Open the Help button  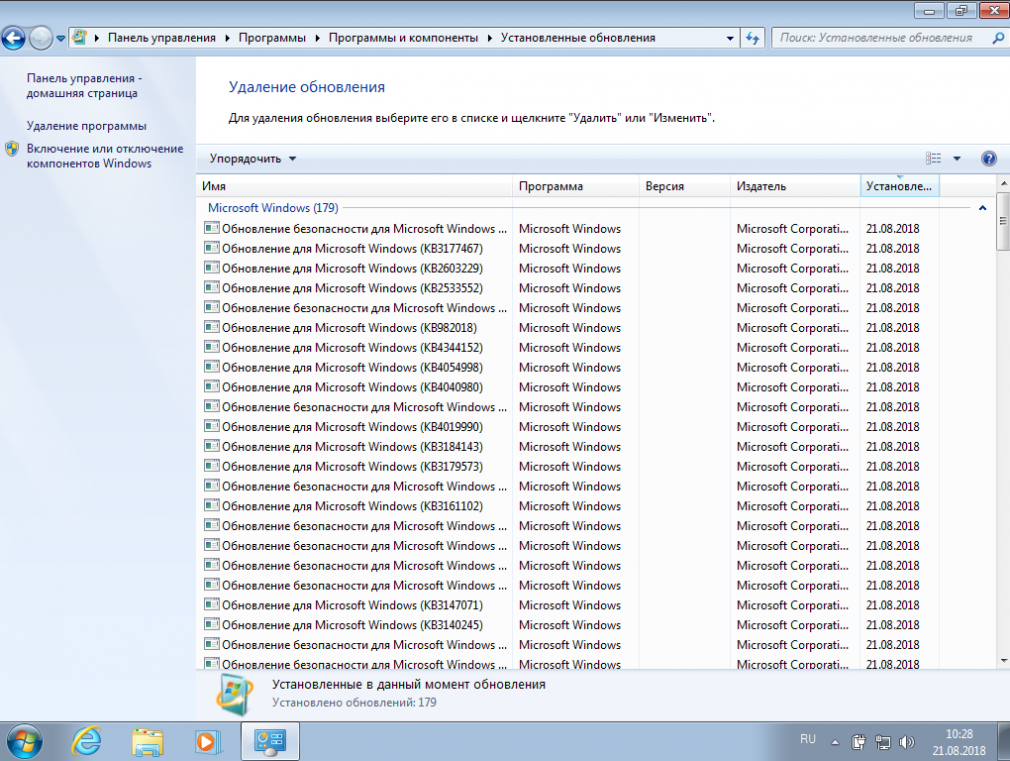pyautogui.click(x=989, y=159)
